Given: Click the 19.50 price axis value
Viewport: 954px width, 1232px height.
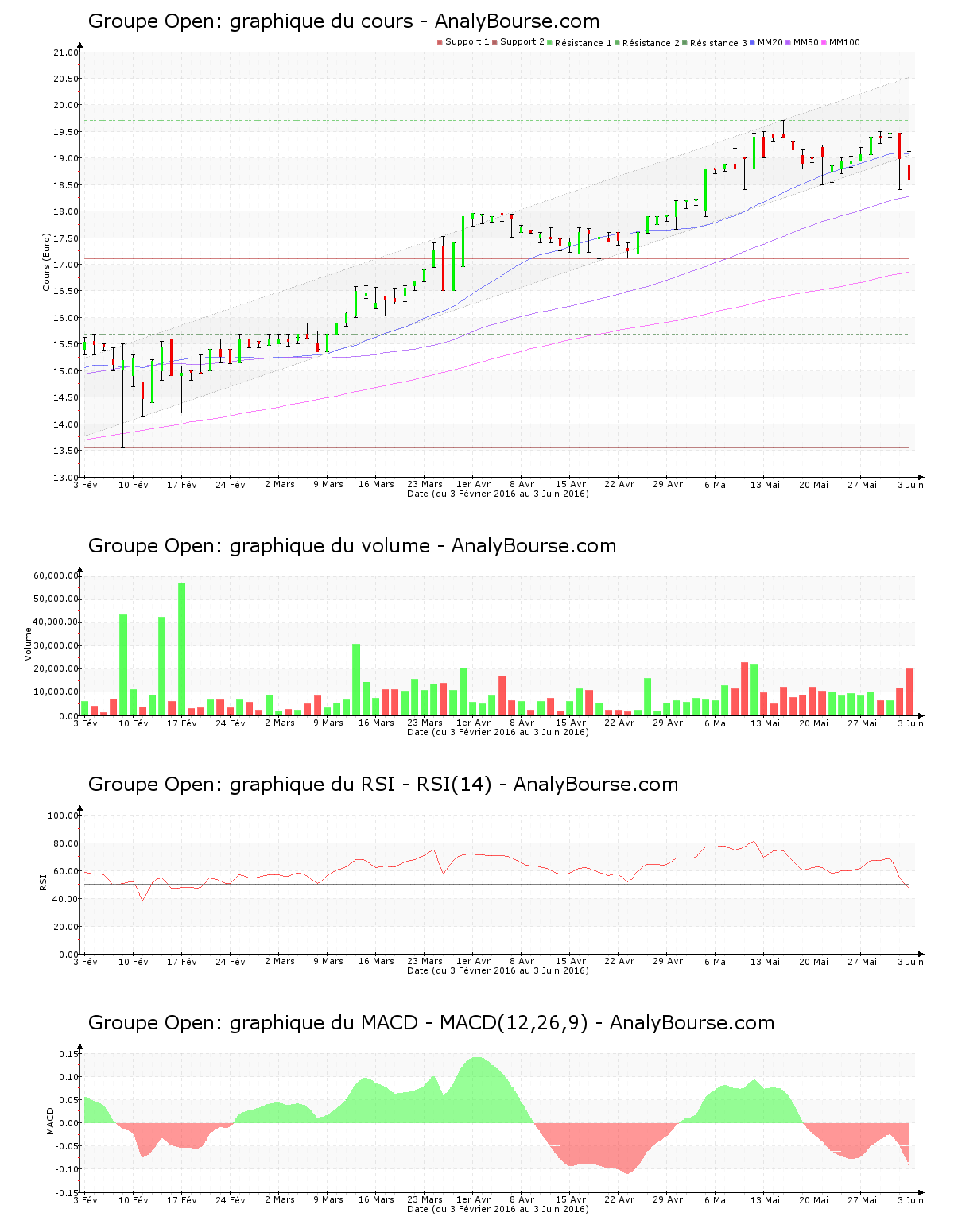Looking at the screenshot, I should tap(66, 132).
